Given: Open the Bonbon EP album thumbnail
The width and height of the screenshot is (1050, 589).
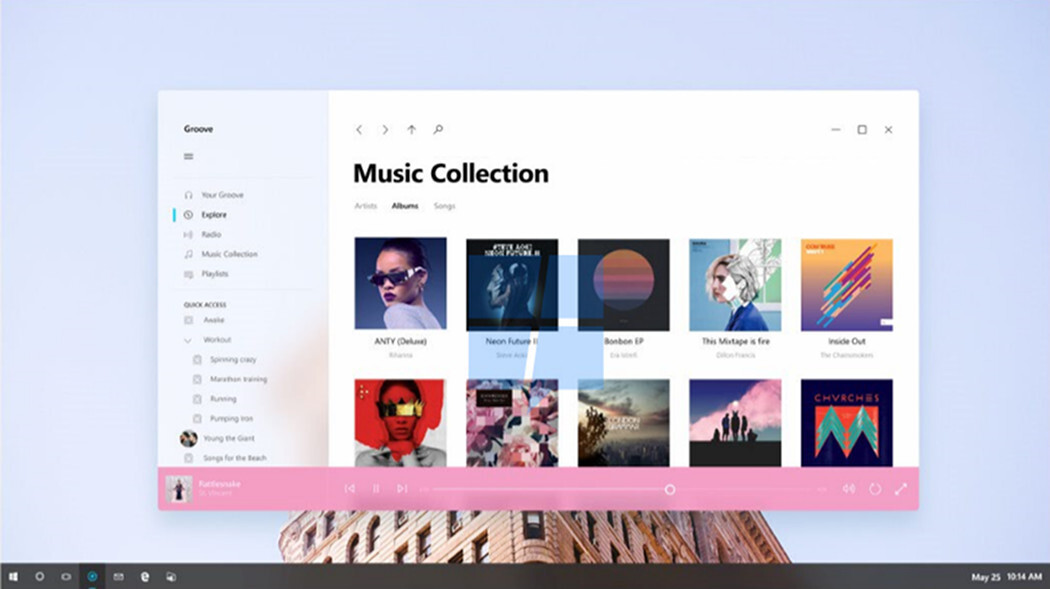Looking at the screenshot, I should (622, 284).
